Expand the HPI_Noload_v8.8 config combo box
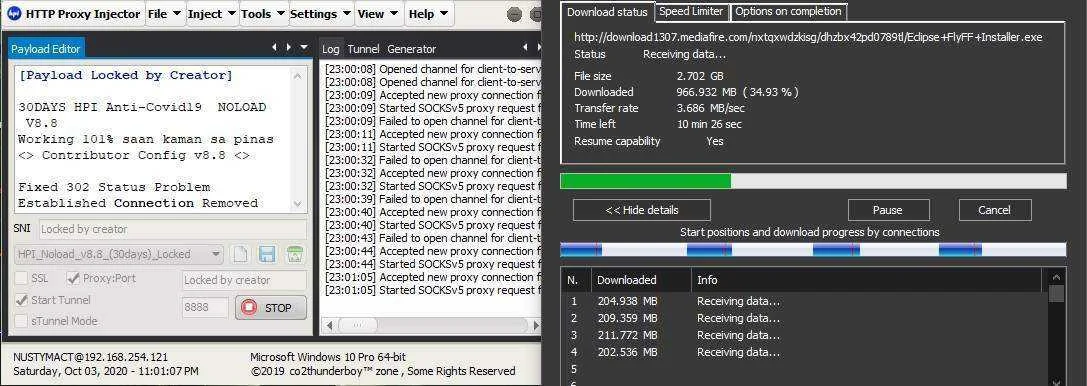Screen dimensions: 1087x386 click(x=119, y=254)
